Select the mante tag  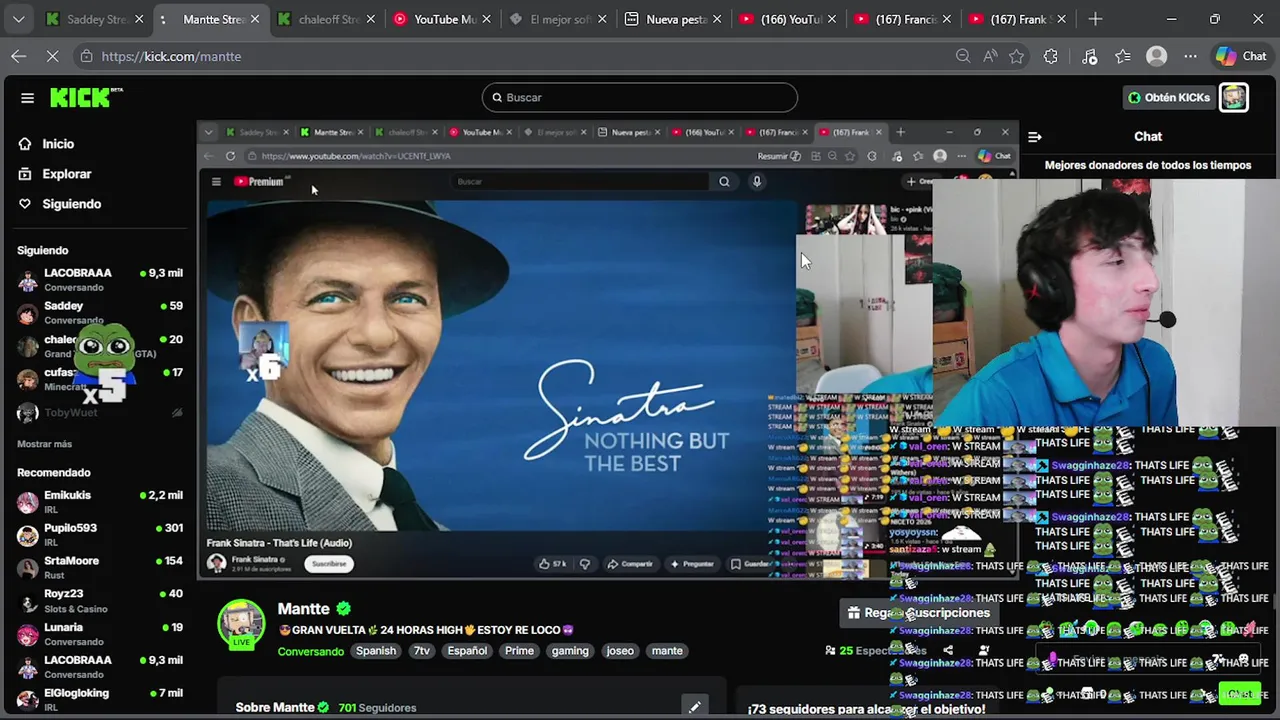(667, 651)
